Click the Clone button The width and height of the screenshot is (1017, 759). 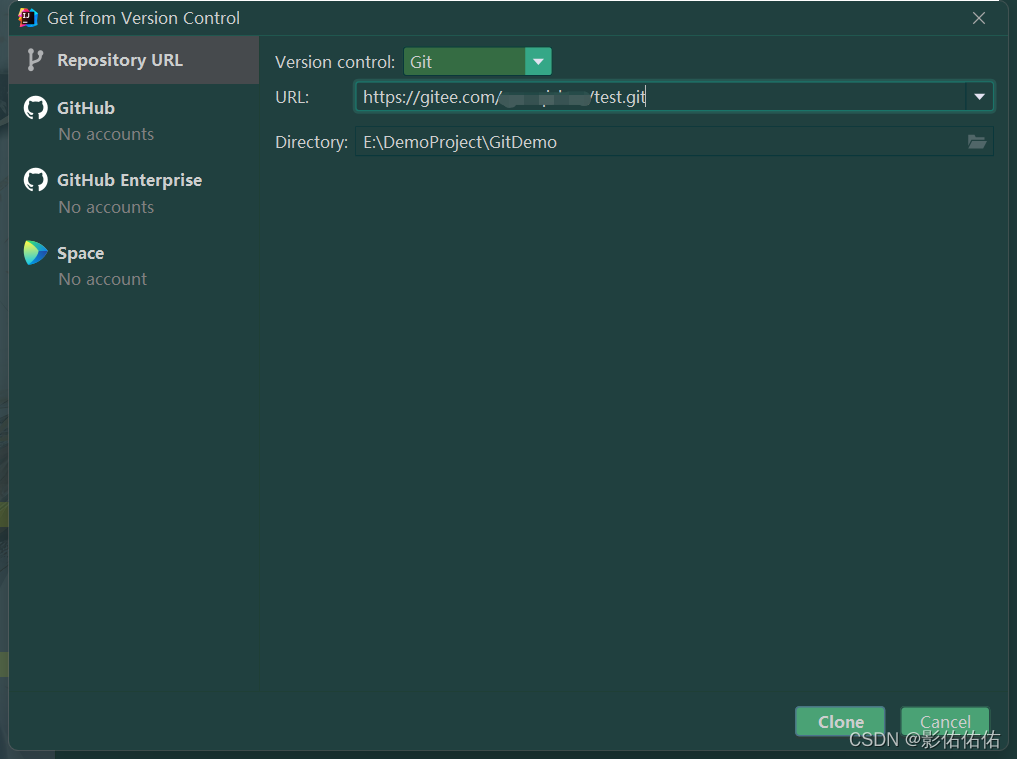pyautogui.click(x=840, y=721)
